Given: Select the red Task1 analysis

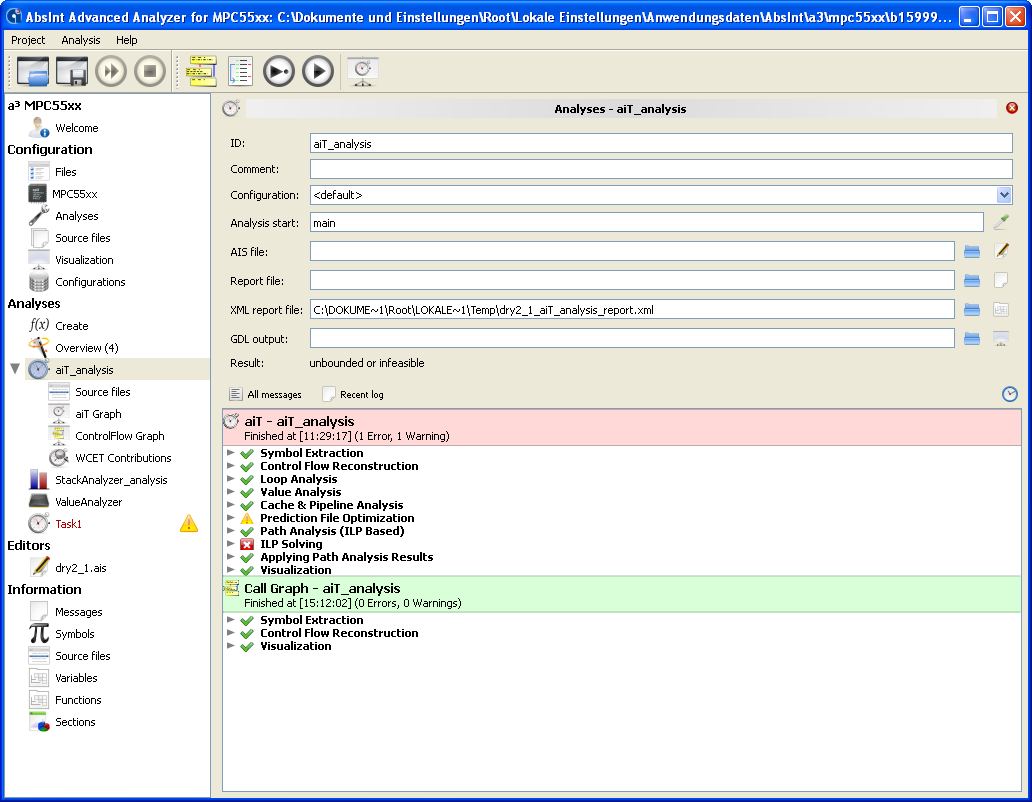Looking at the screenshot, I should click(68, 524).
